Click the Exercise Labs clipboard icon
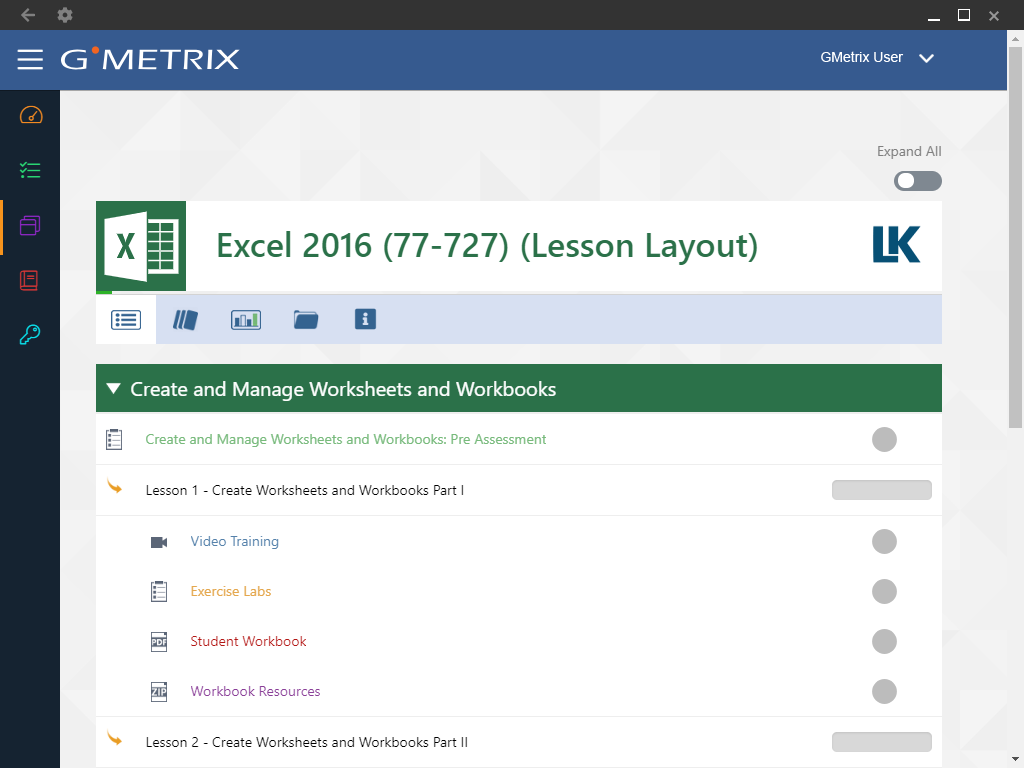Image resolution: width=1024 pixels, height=768 pixels. [x=159, y=592]
